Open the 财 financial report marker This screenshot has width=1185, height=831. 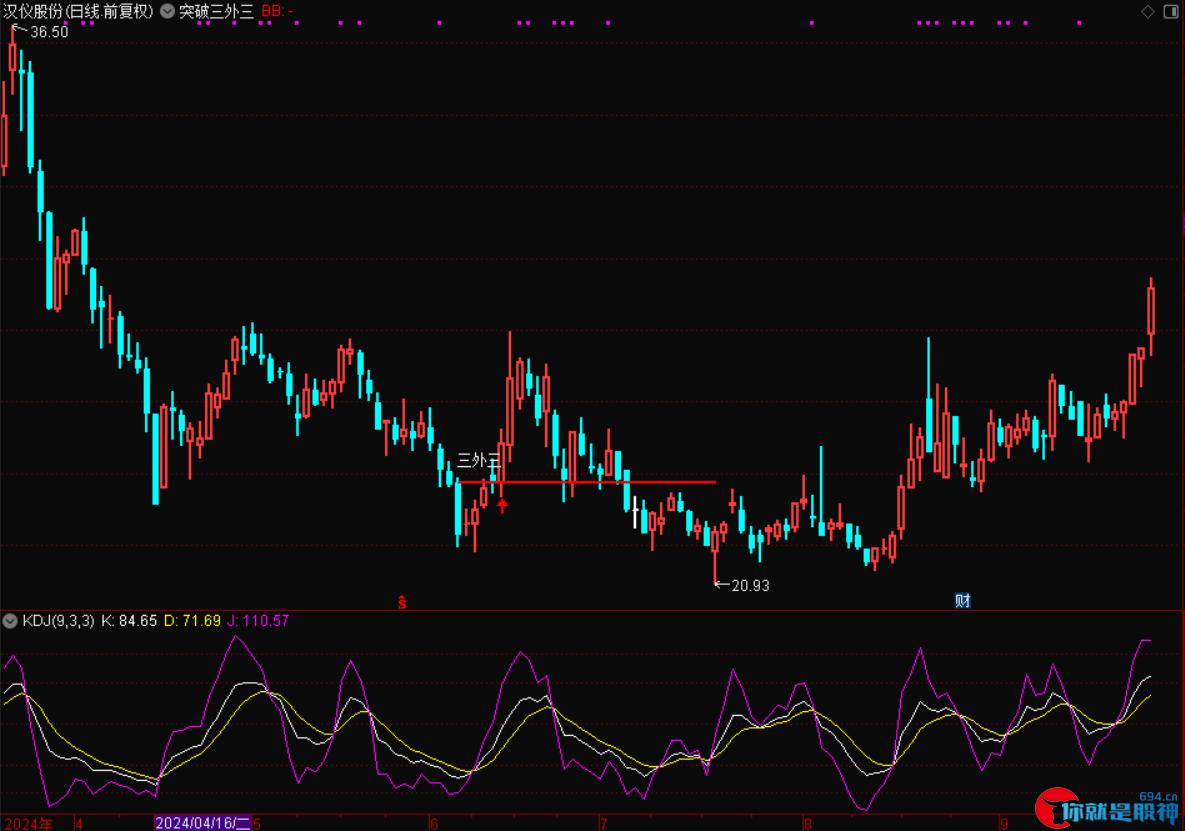(962, 601)
